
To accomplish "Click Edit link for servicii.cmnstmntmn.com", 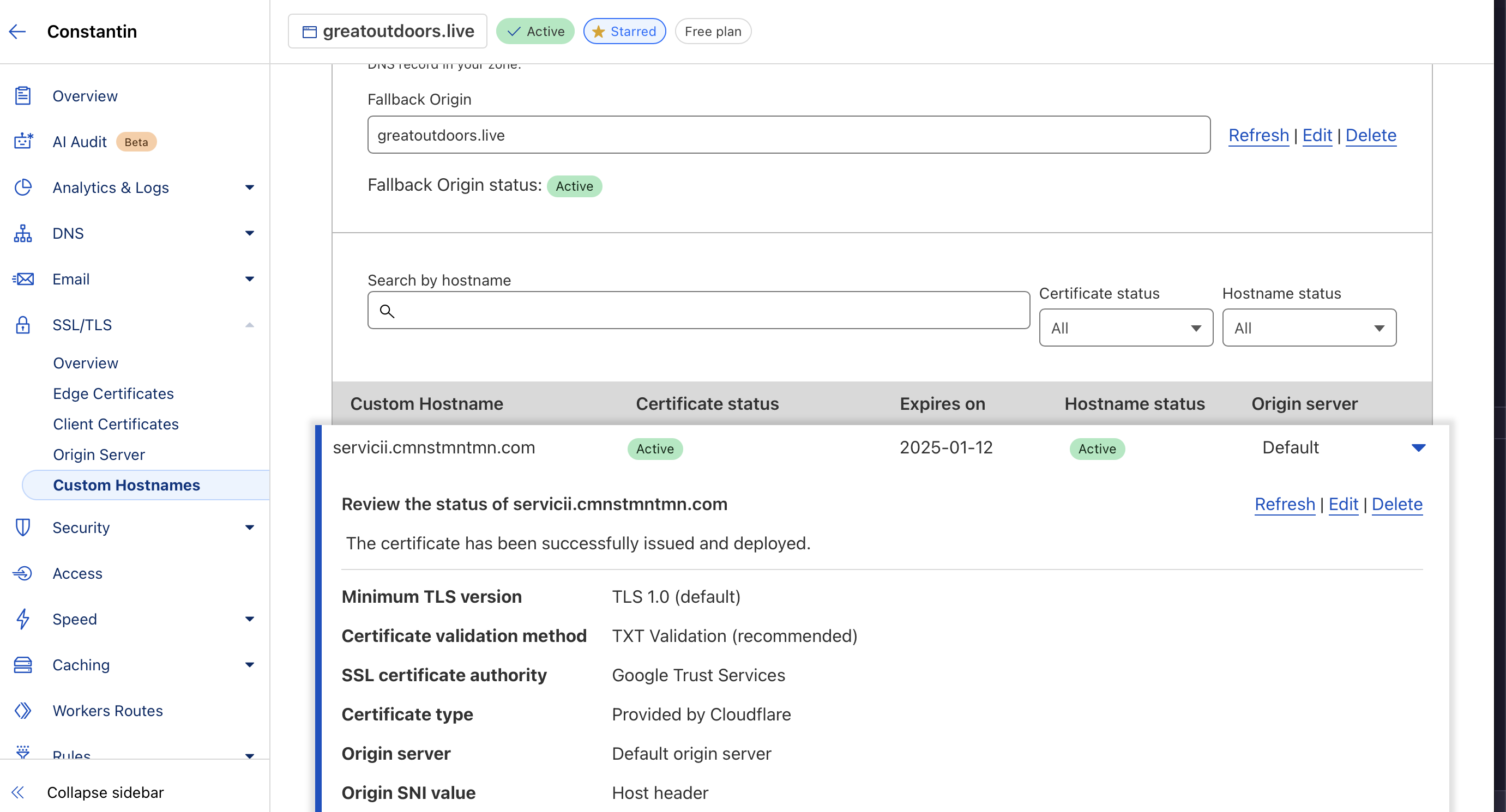I will tap(1343, 504).
